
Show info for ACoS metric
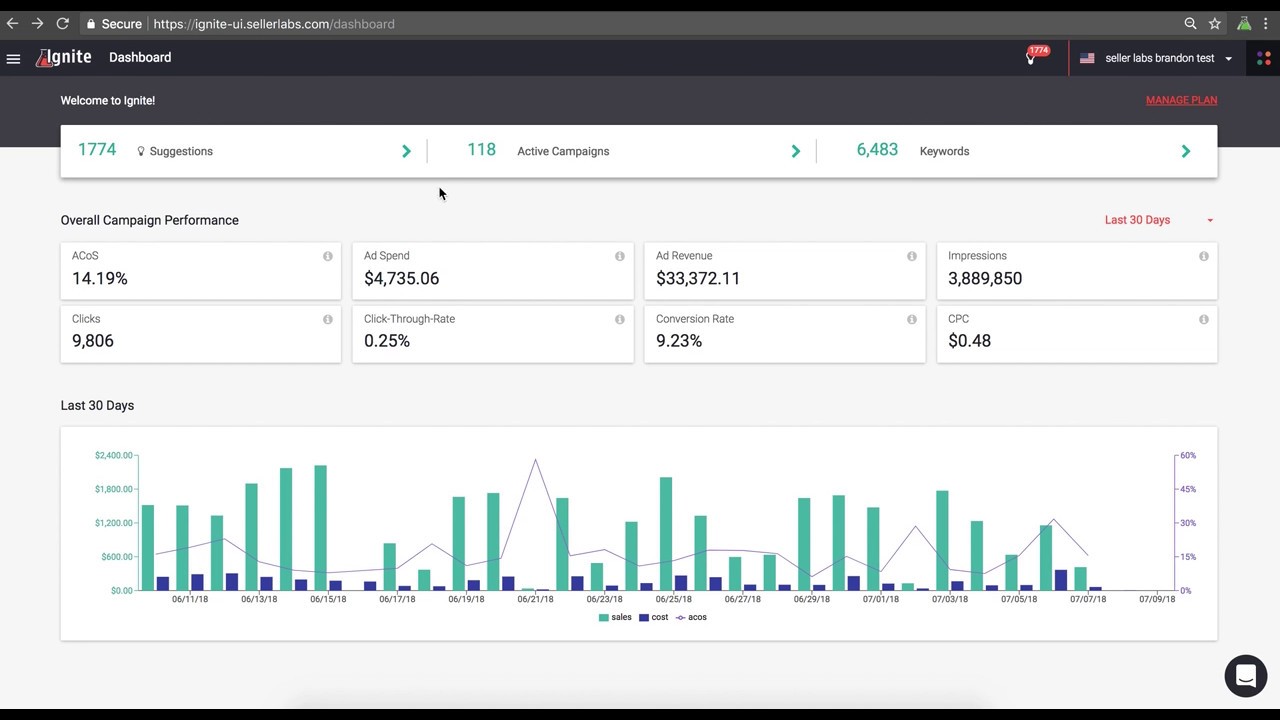327,256
